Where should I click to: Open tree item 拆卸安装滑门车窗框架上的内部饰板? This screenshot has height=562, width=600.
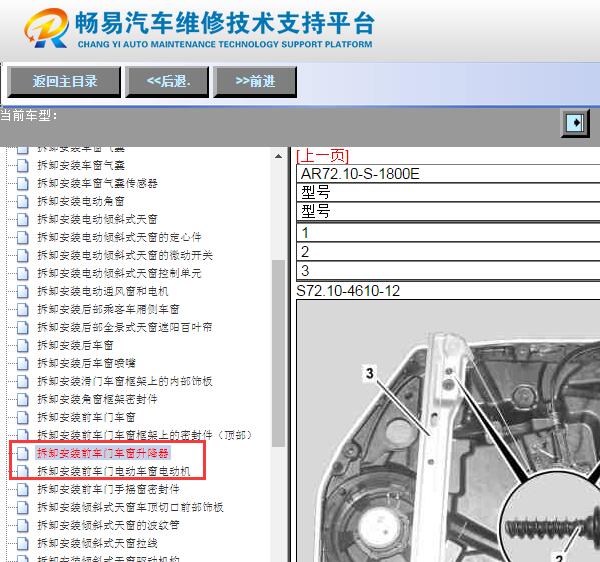pos(125,381)
